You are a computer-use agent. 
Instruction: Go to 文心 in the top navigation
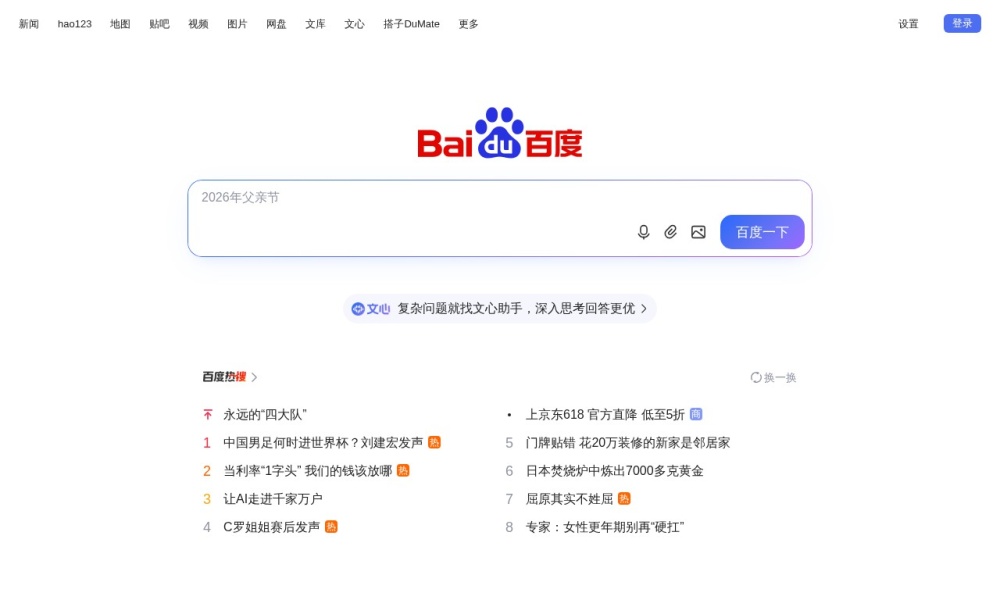355,24
